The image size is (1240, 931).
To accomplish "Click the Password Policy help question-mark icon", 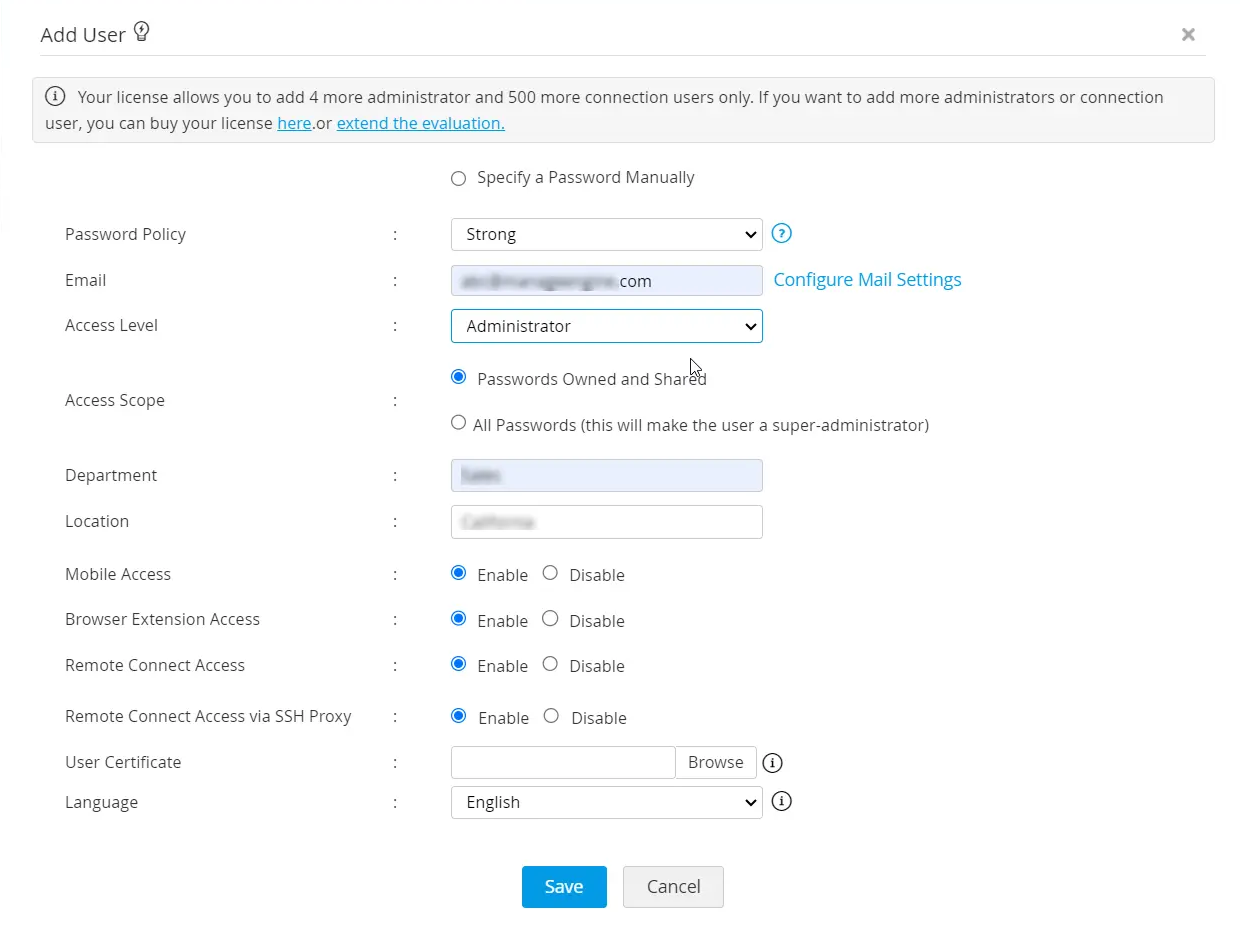I will 782,234.
